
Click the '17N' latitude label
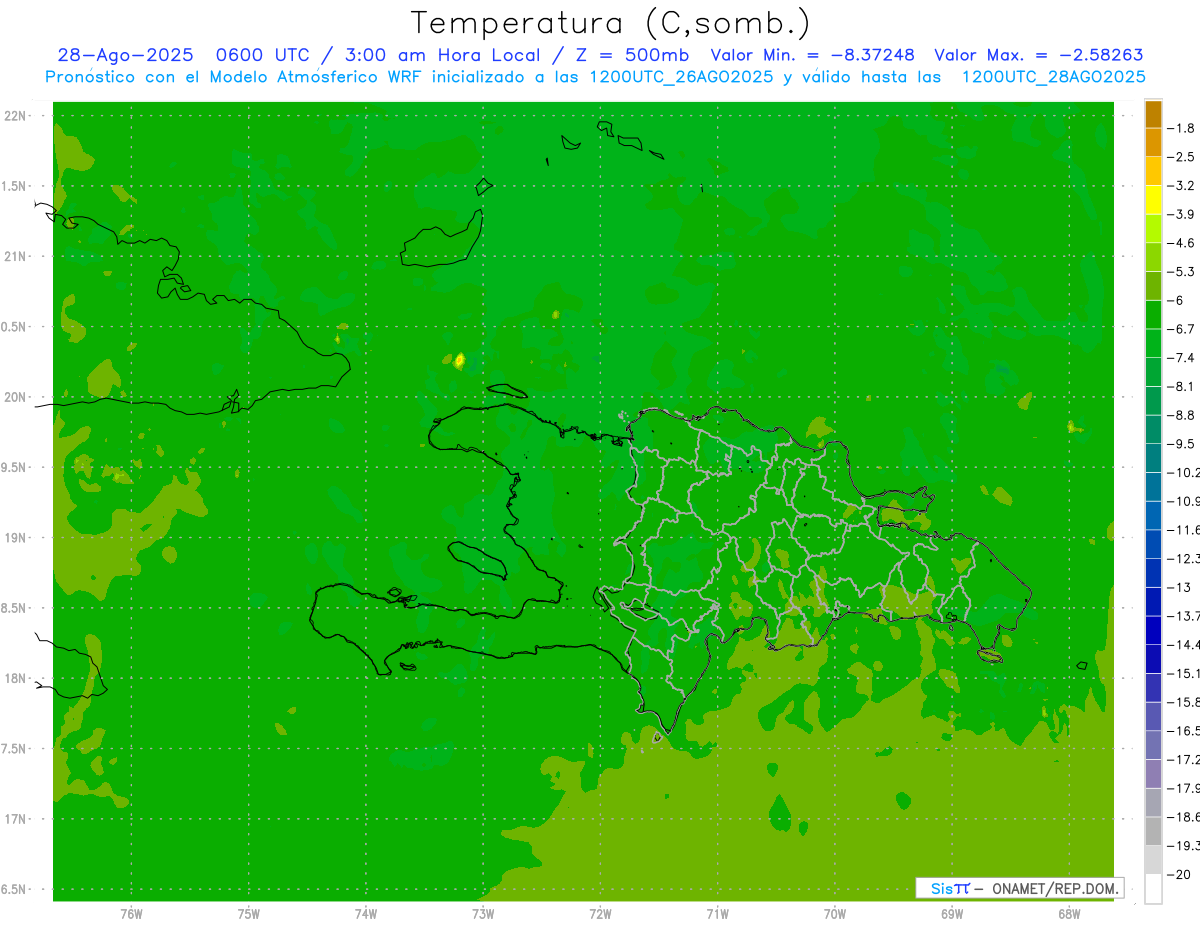15,819
